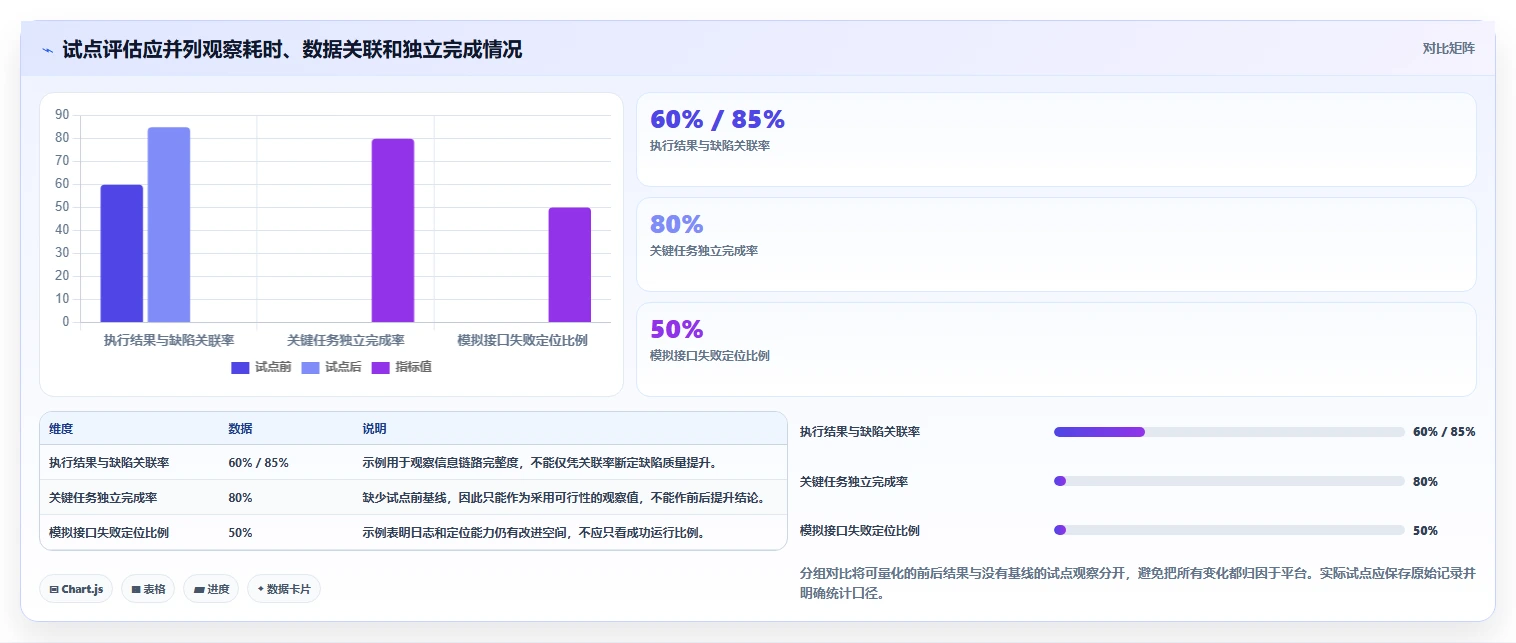Click the 进度 chip

coord(211,589)
